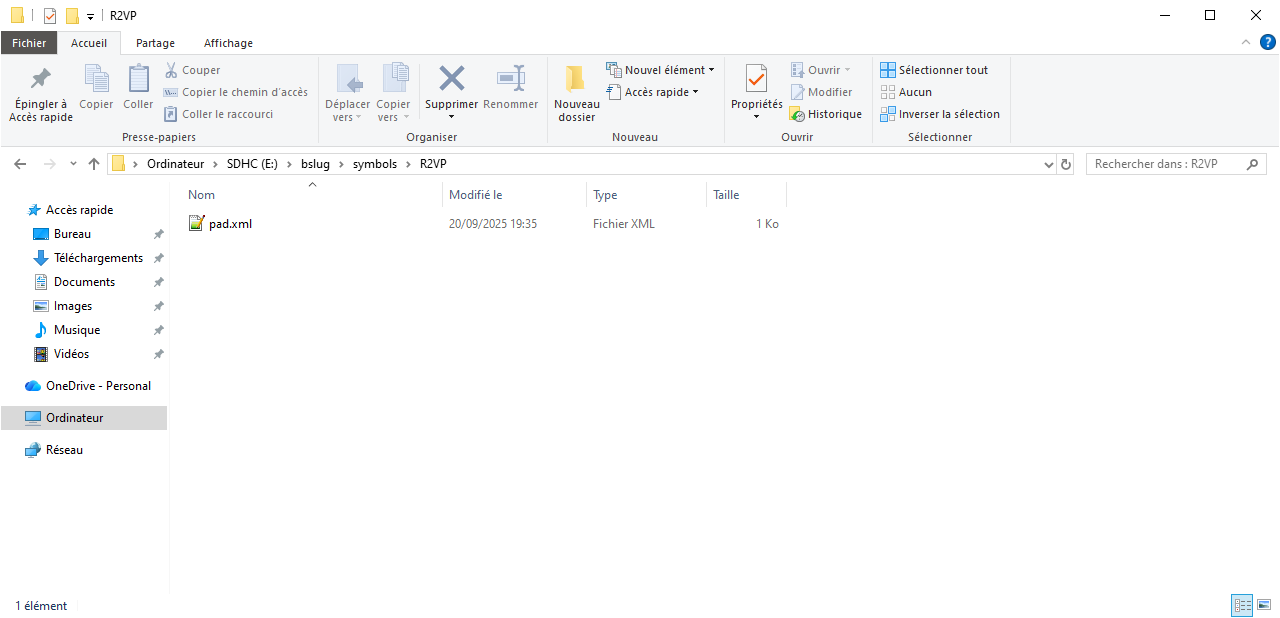Click the Modifier ribbon button
The height and width of the screenshot is (618, 1280).
click(820, 92)
